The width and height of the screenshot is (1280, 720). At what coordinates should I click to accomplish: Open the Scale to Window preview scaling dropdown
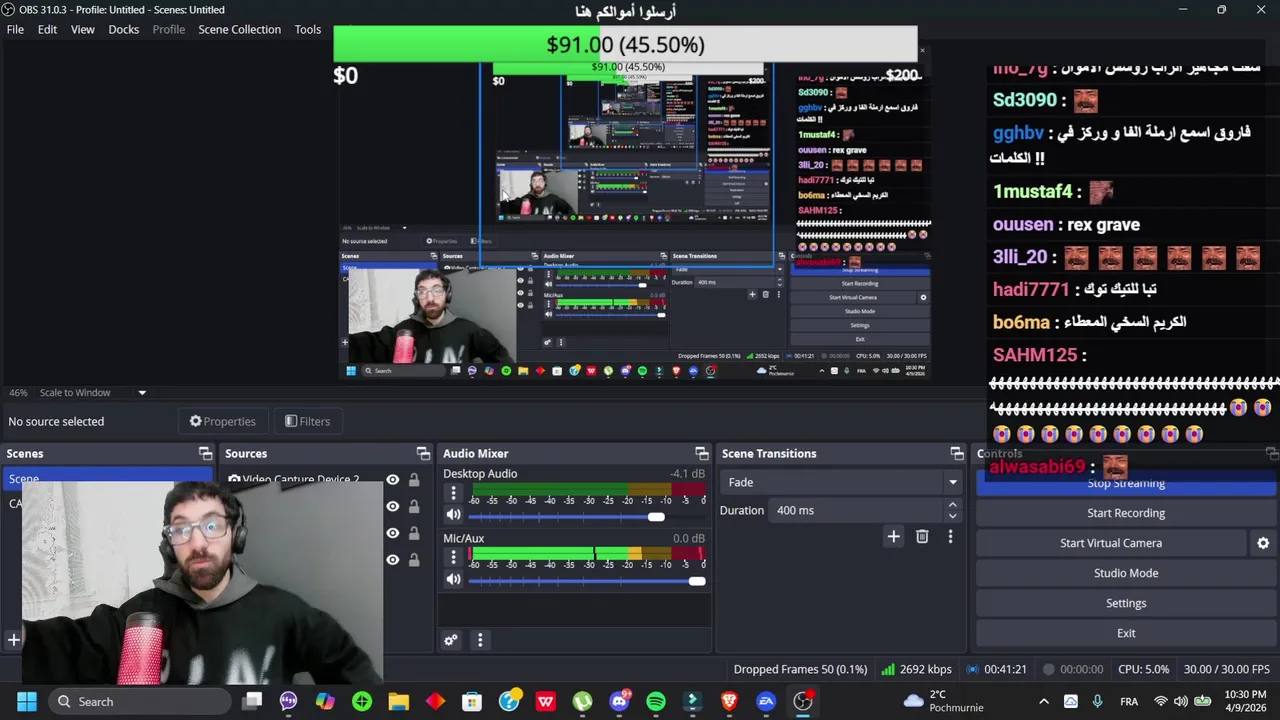[x=93, y=392]
